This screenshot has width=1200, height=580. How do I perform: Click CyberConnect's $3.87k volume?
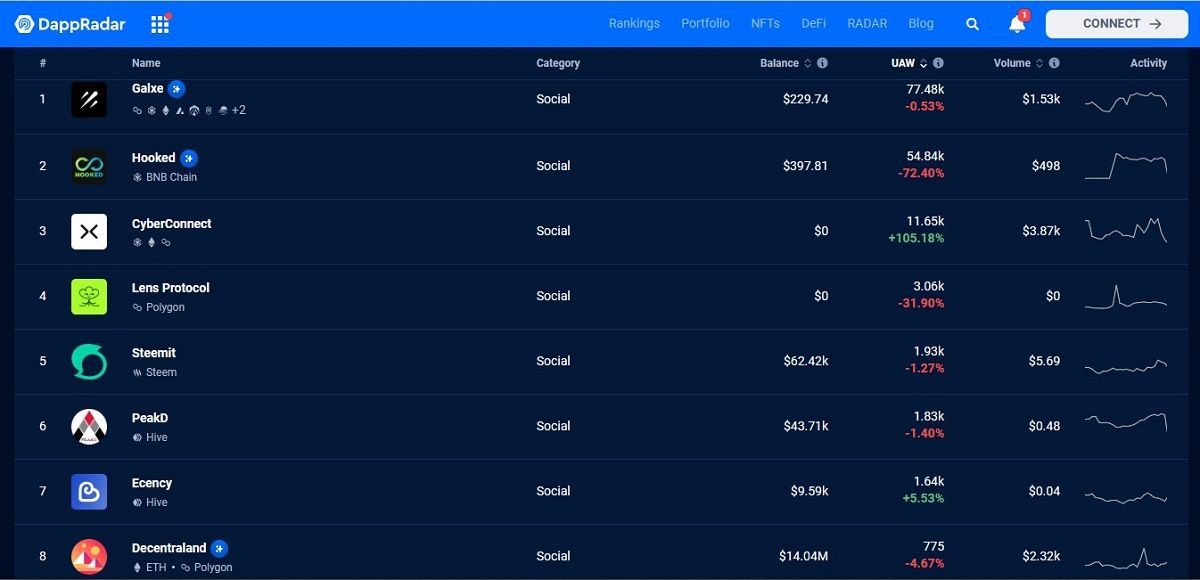(1042, 231)
